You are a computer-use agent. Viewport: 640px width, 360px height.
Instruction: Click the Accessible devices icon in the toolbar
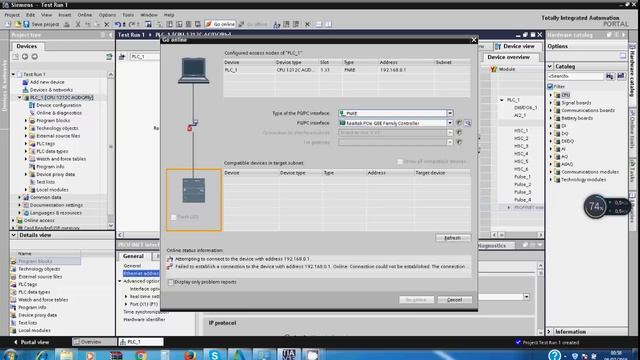pyautogui.click(x=276, y=24)
